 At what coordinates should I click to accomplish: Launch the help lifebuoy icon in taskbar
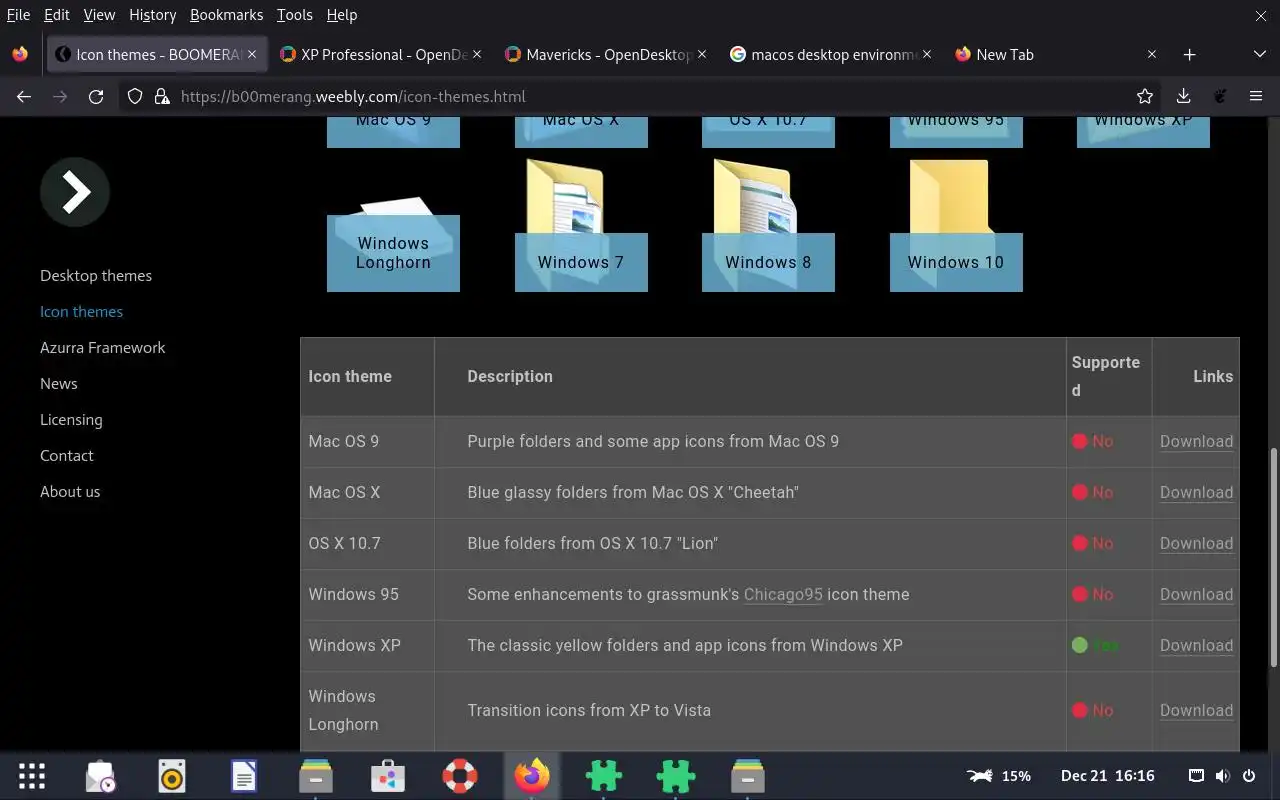pos(460,776)
